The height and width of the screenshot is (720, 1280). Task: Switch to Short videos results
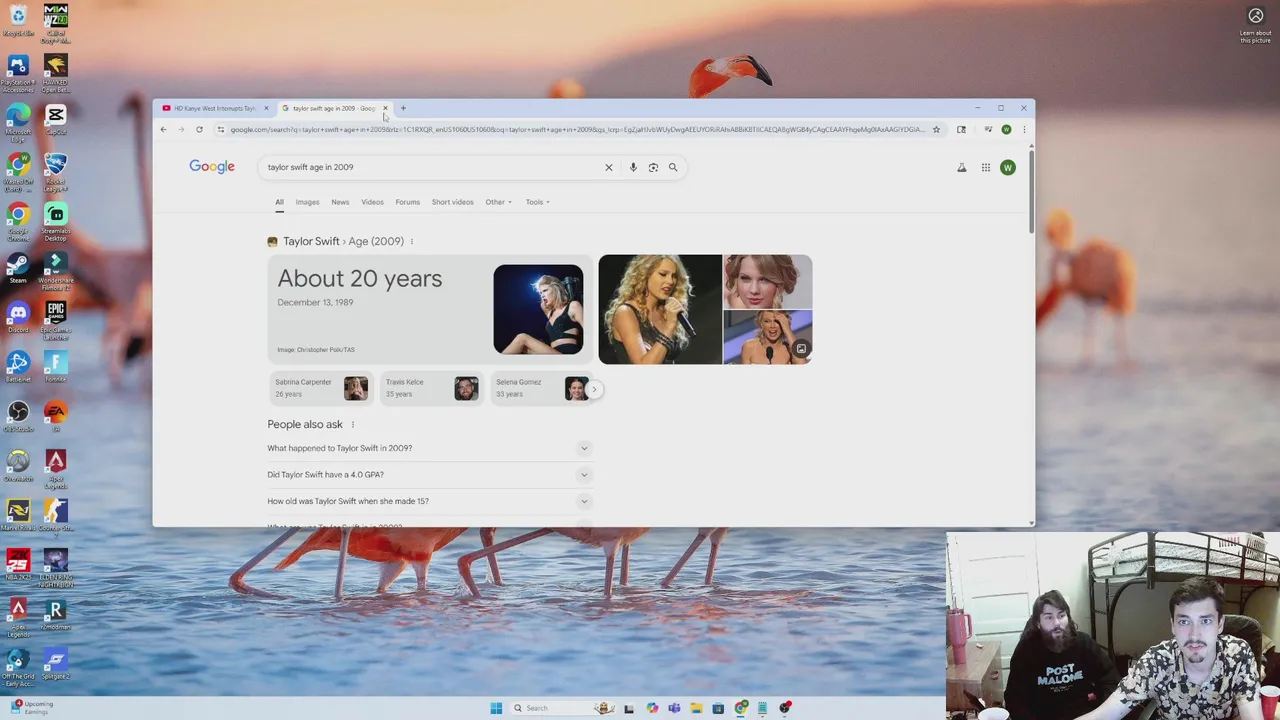[x=452, y=202]
